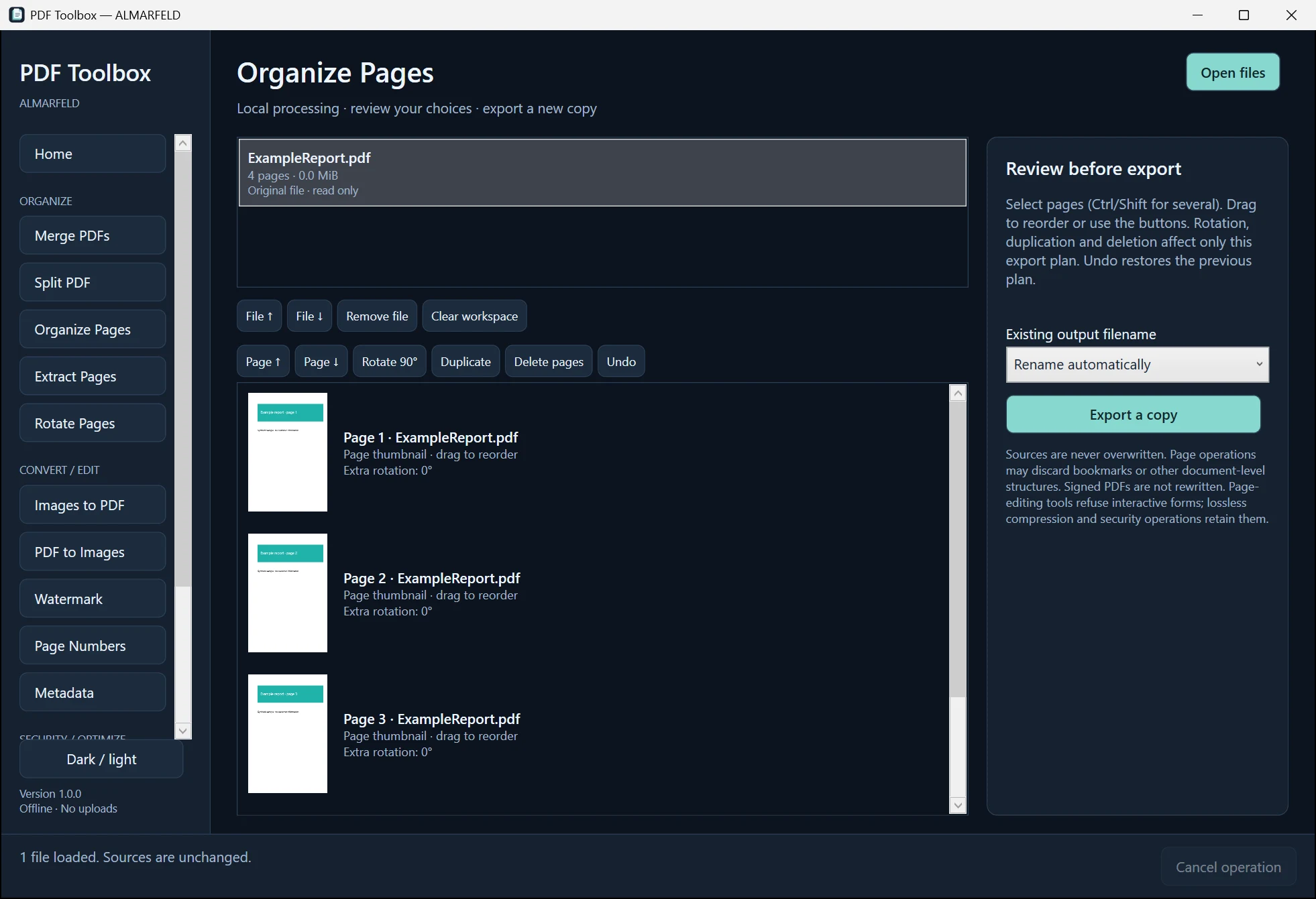Select Organize Pages in sidebar
The height and width of the screenshot is (899, 1316).
pyautogui.click(x=93, y=329)
